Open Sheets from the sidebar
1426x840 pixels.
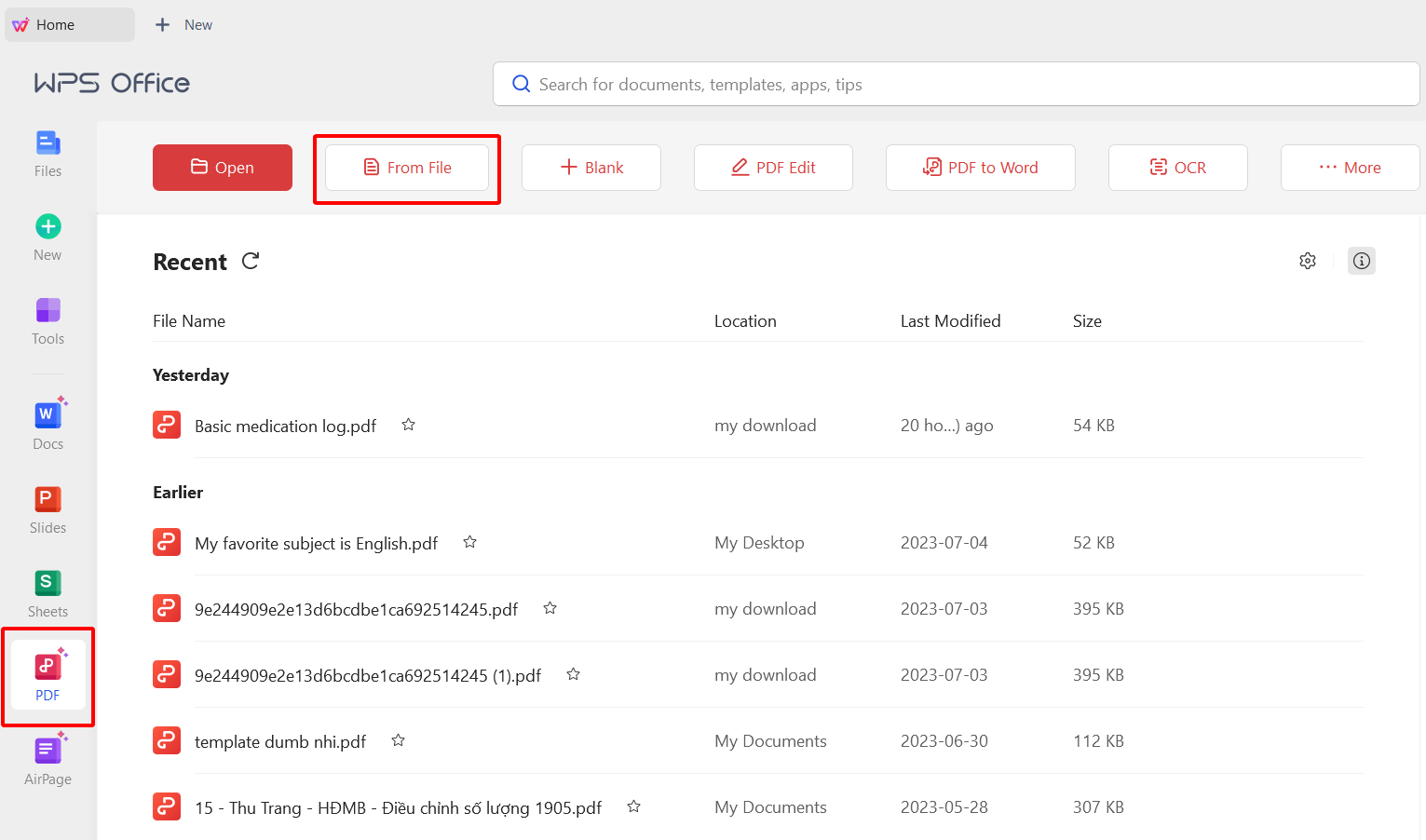(x=48, y=593)
